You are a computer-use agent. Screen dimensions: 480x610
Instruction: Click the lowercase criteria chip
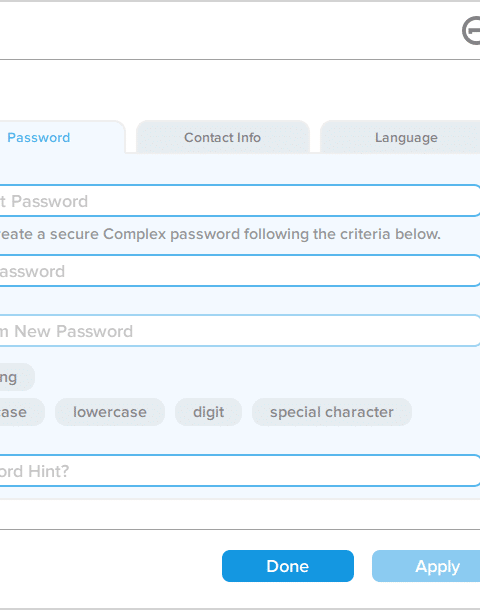click(110, 412)
